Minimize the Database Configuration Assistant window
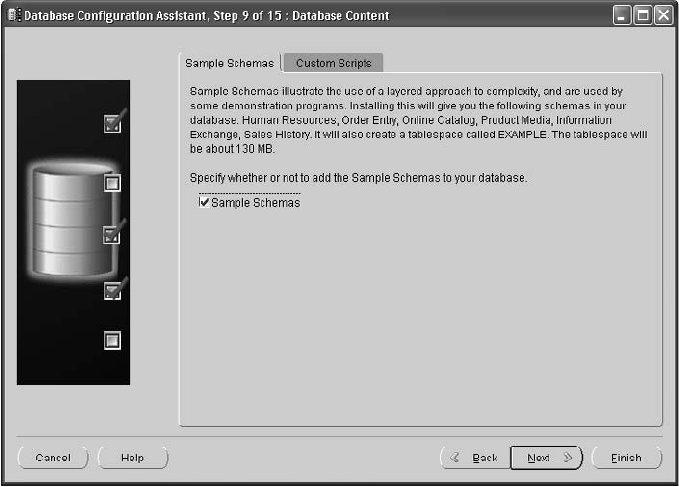This screenshot has width=679, height=487. click(x=622, y=16)
